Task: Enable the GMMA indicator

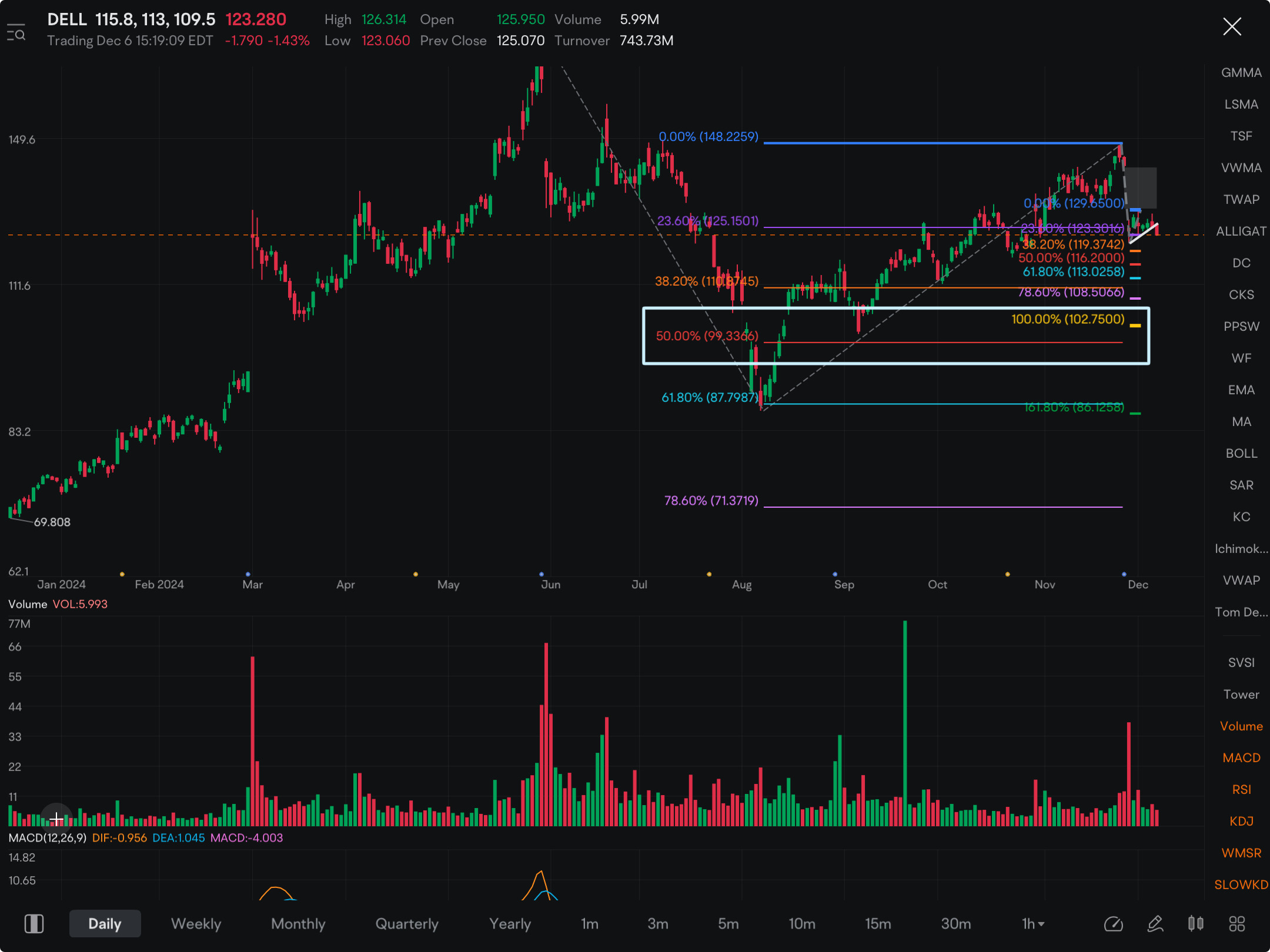Action: [1241, 73]
